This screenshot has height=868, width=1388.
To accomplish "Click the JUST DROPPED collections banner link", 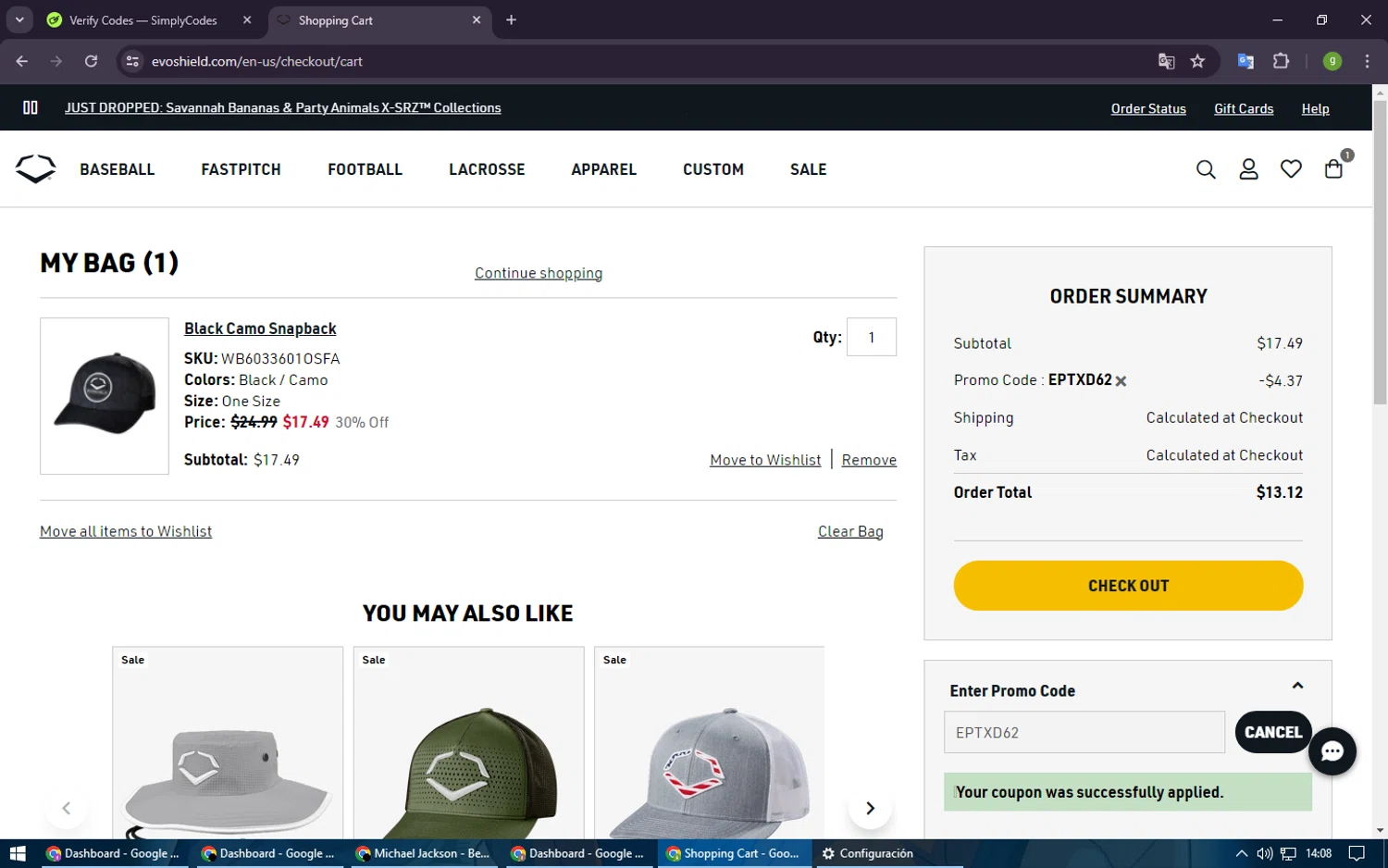I will (283, 108).
